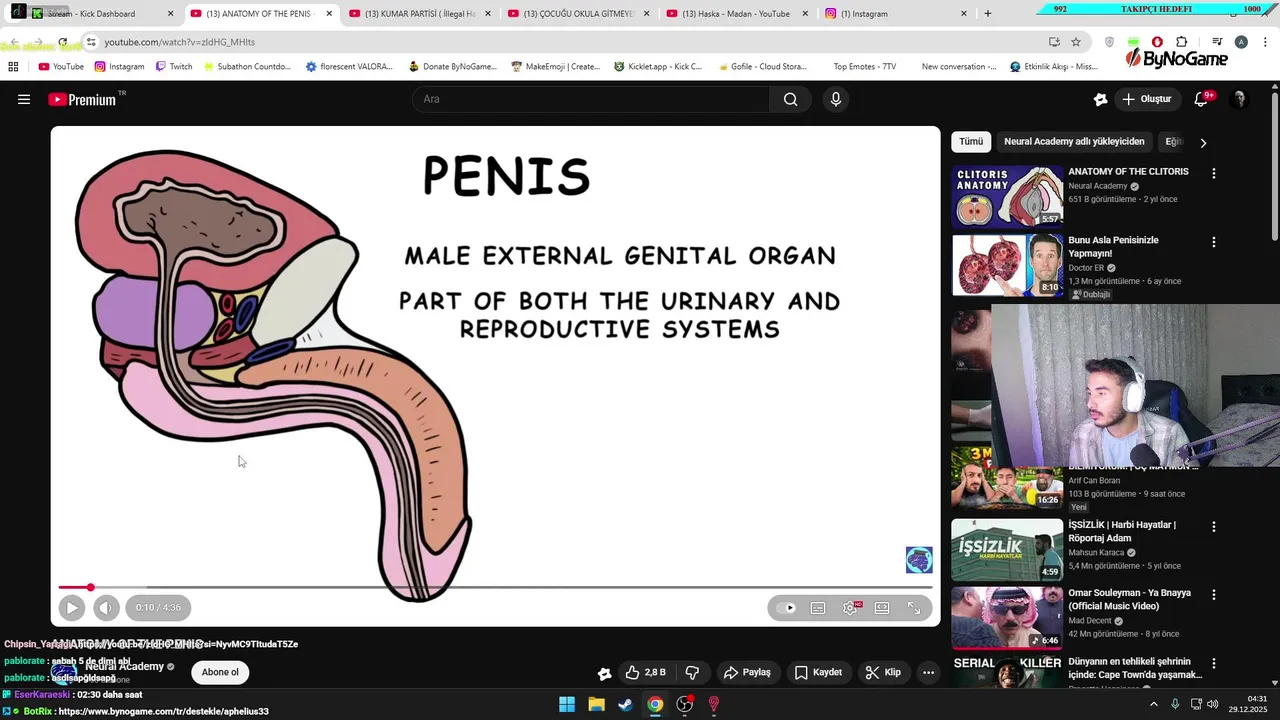Enter fullscreen mode in the video player

(914, 607)
